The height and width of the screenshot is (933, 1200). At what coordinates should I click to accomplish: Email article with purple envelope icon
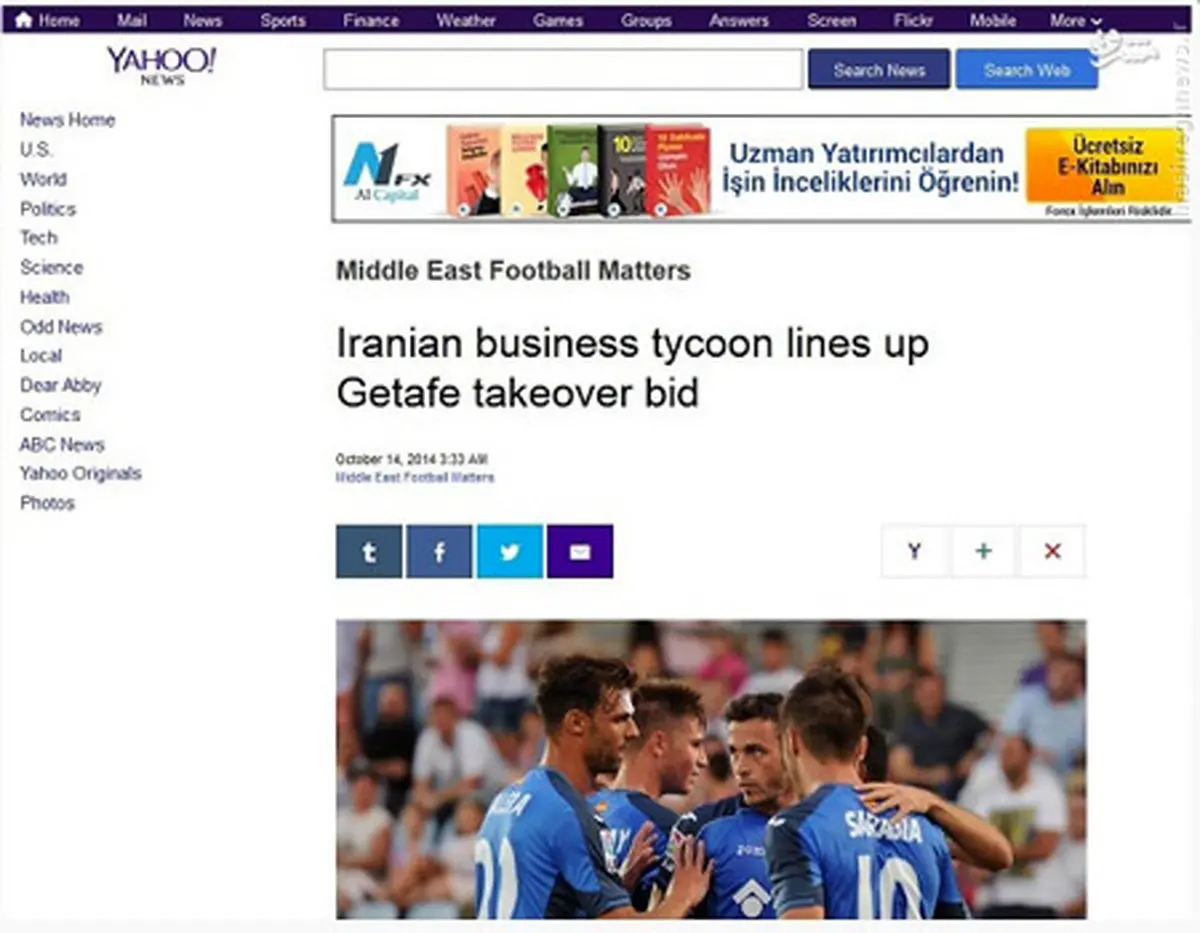[x=580, y=551]
